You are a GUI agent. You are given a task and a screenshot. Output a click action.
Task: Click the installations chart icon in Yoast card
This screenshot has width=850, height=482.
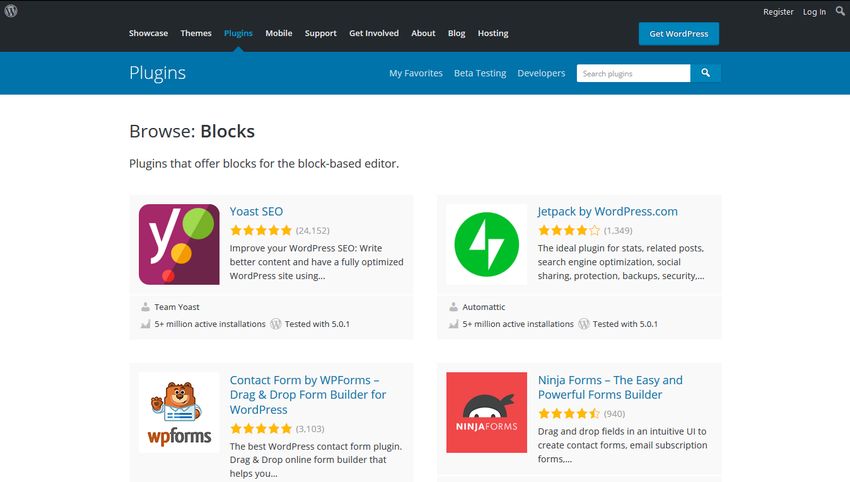point(145,324)
